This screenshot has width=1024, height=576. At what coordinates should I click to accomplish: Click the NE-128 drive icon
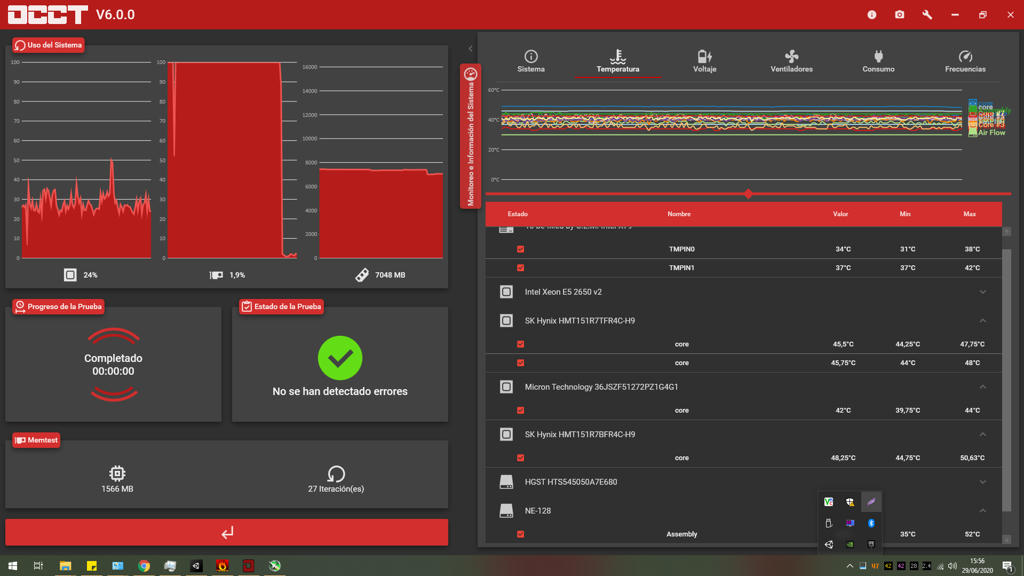point(506,511)
